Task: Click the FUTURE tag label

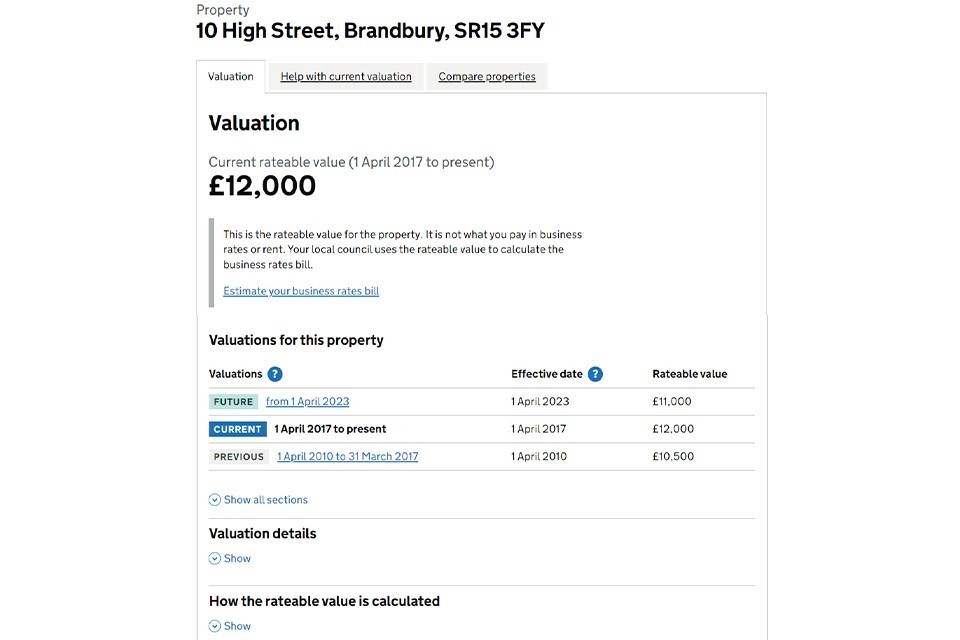Action: pyautogui.click(x=233, y=402)
